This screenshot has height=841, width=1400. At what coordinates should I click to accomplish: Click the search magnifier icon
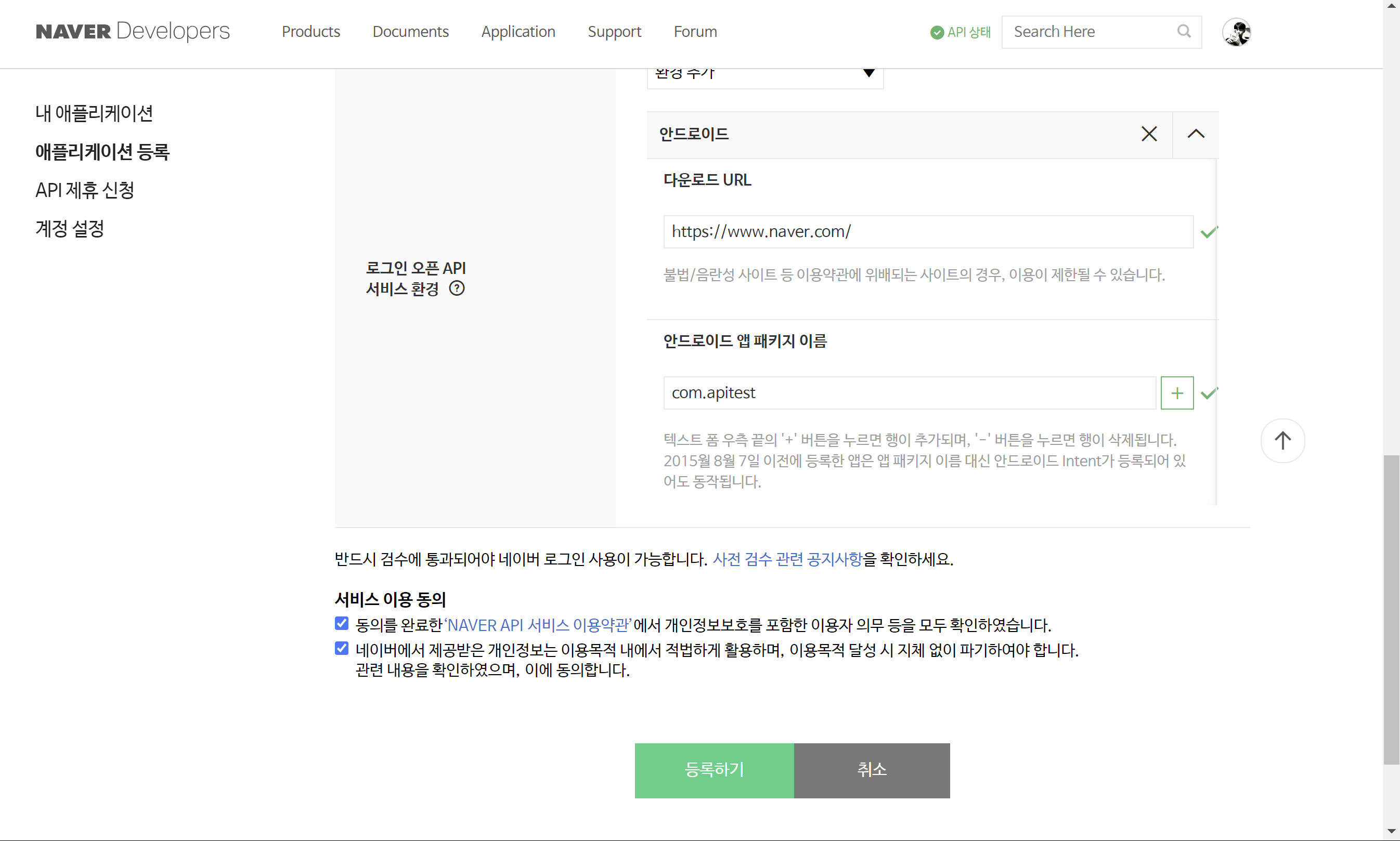coord(1183,31)
